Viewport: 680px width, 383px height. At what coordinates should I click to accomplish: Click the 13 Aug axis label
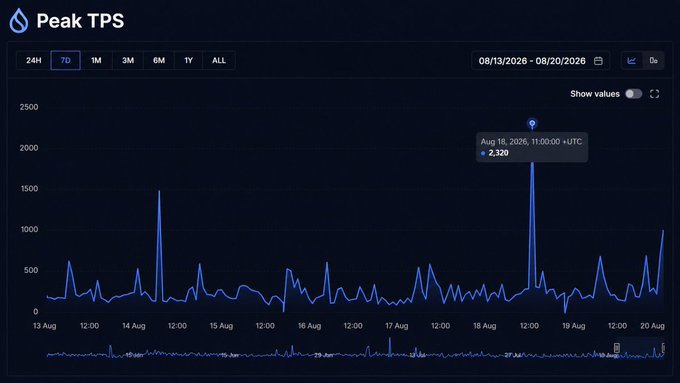coord(45,326)
